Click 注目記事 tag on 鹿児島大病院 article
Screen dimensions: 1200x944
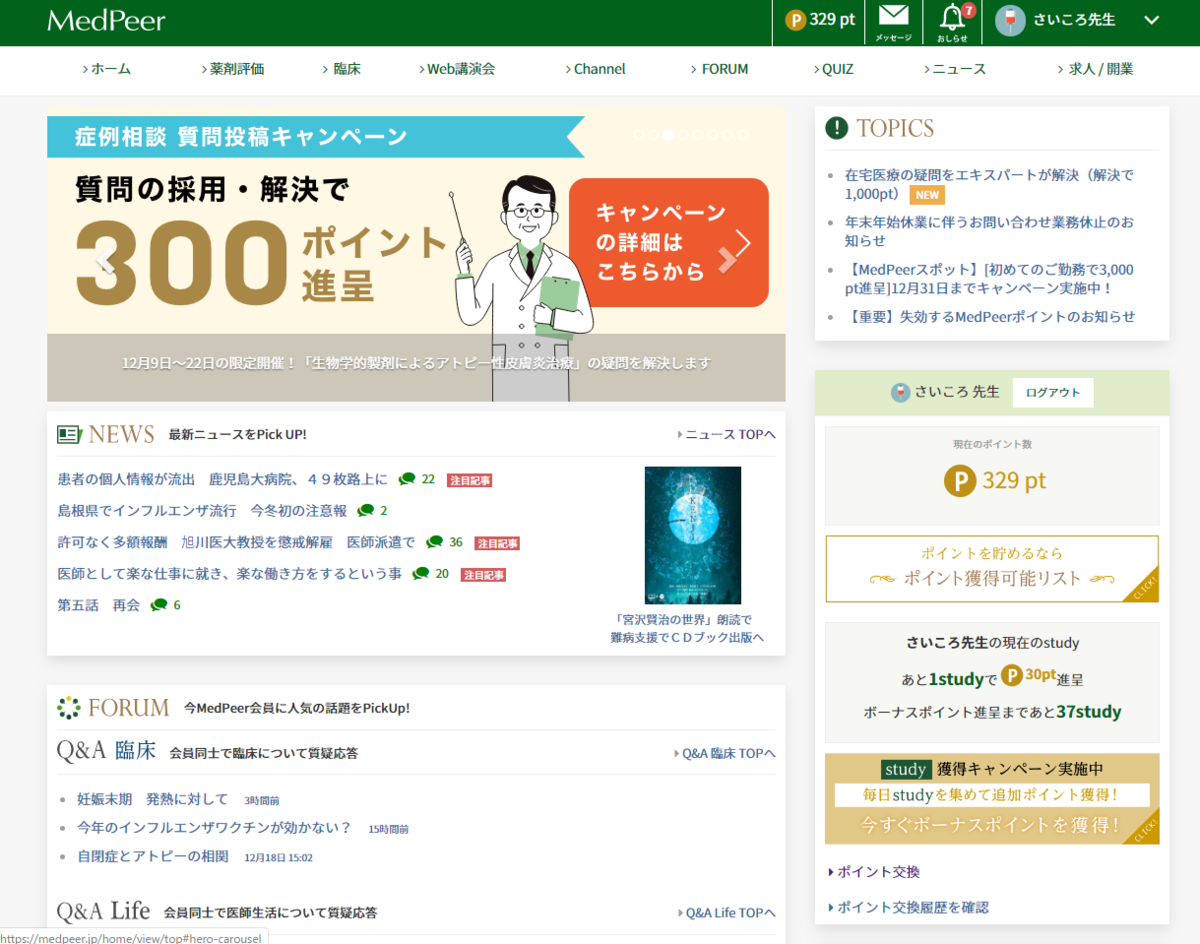click(x=469, y=480)
